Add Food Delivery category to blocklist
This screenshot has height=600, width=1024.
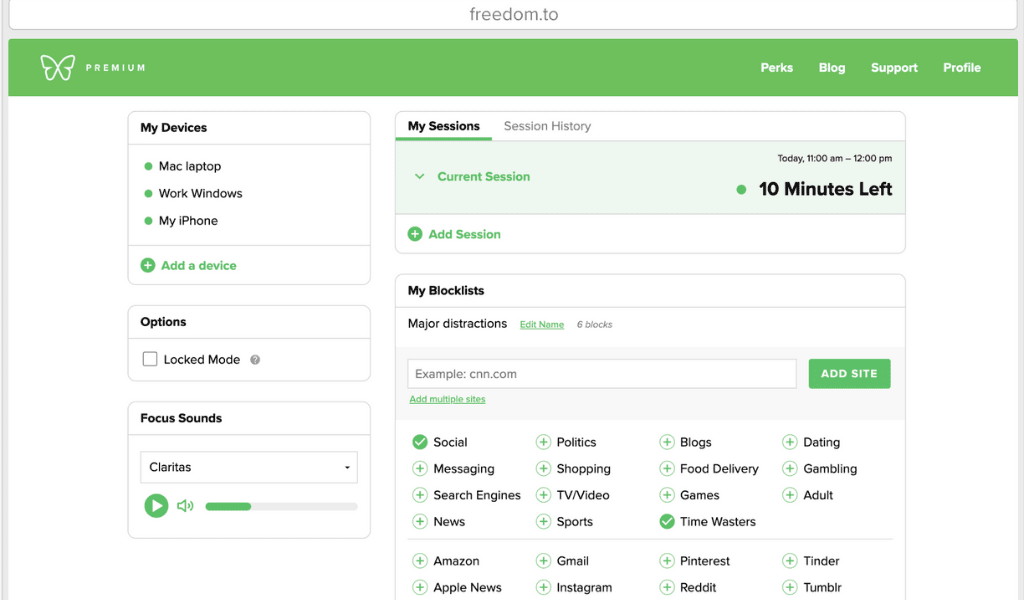[x=667, y=469]
